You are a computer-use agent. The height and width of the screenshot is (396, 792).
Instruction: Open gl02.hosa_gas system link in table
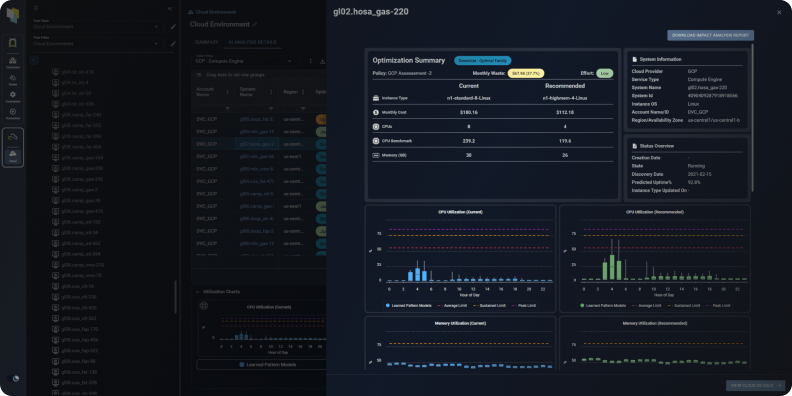257,144
